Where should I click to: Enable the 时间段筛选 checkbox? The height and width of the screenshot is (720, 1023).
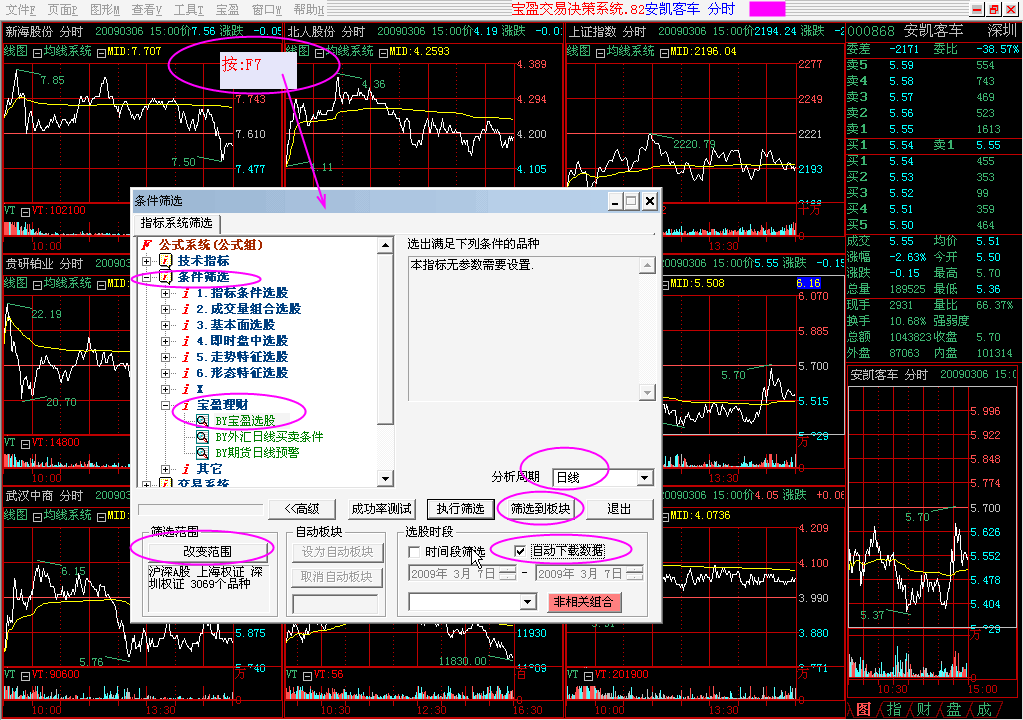414,552
